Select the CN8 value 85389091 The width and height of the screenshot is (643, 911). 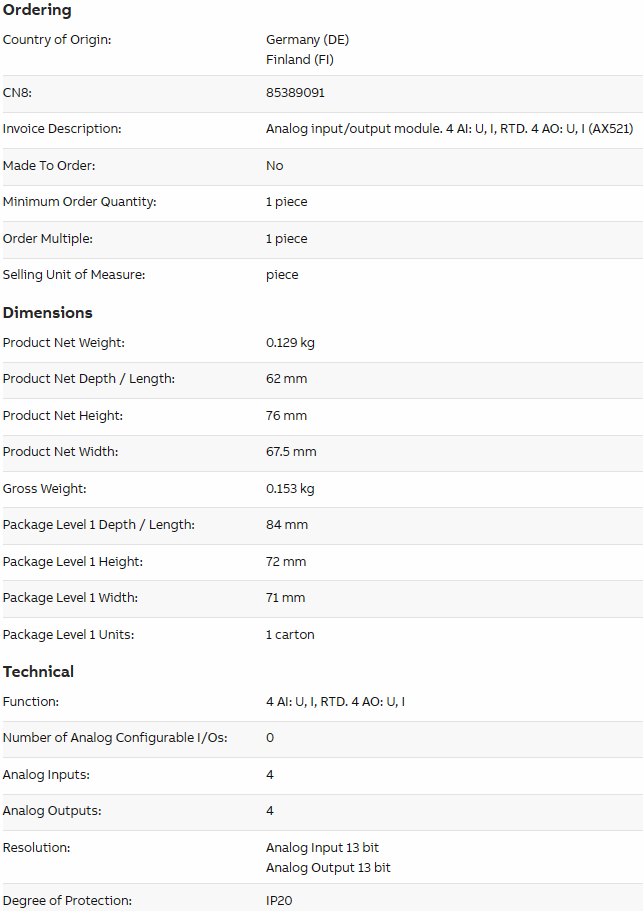(x=295, y=93)
